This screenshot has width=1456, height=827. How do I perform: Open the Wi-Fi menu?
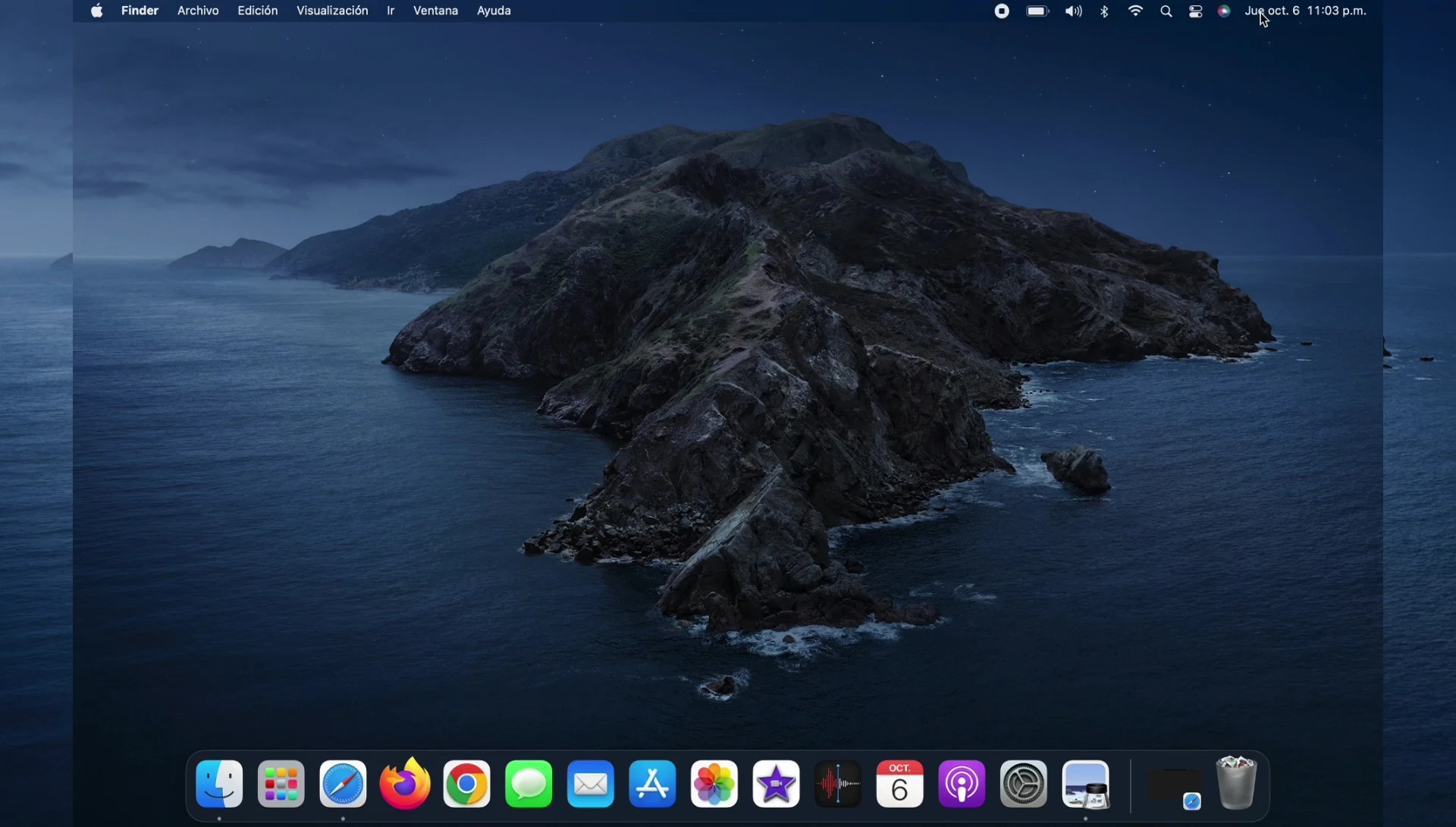click(1136, 11)
